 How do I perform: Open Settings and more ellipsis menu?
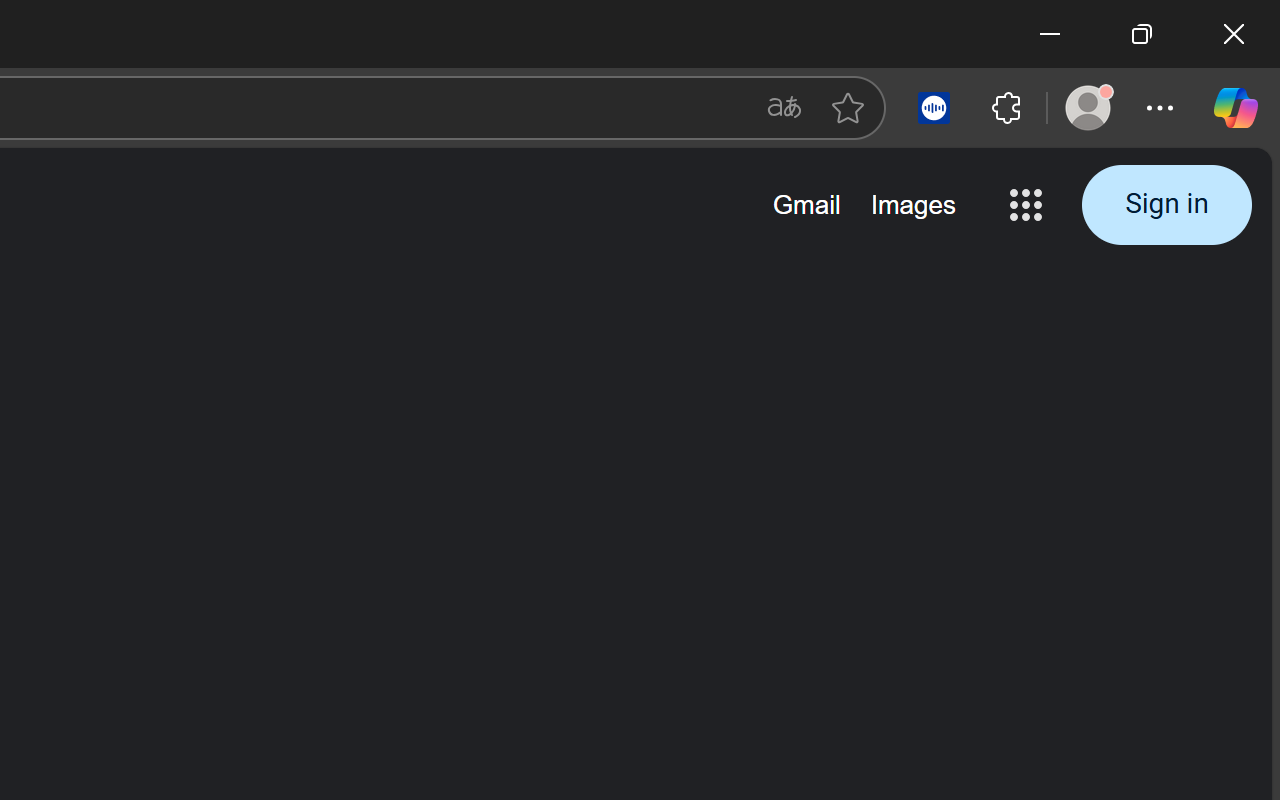pos(1160,108)
